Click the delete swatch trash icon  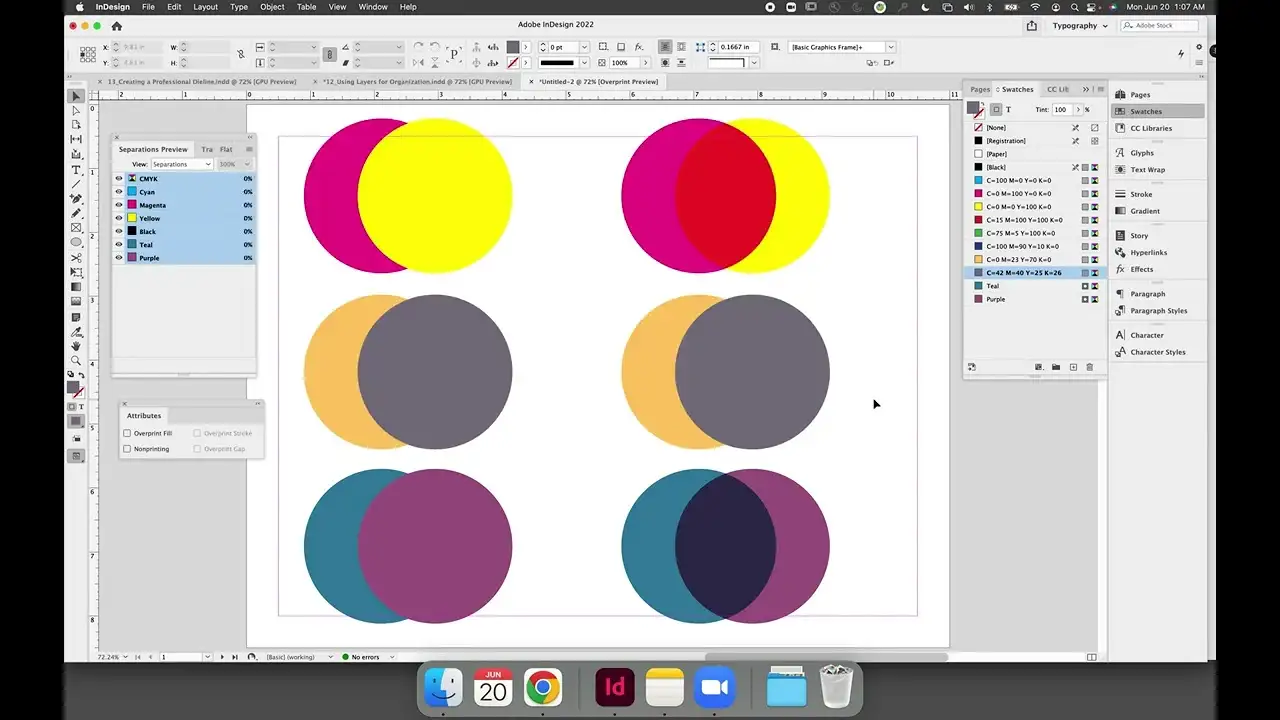pos(1090,367)
